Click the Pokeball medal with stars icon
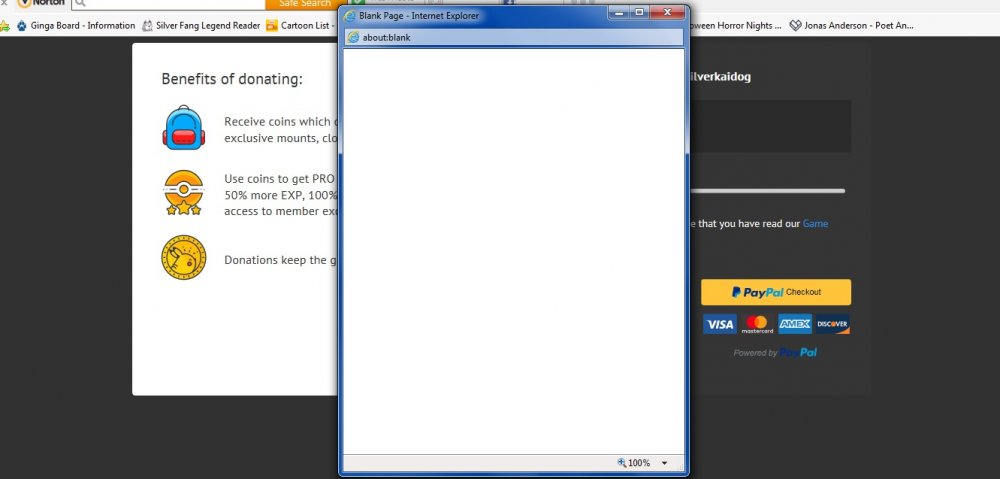The image size is (1000, 479). [183, 193]
